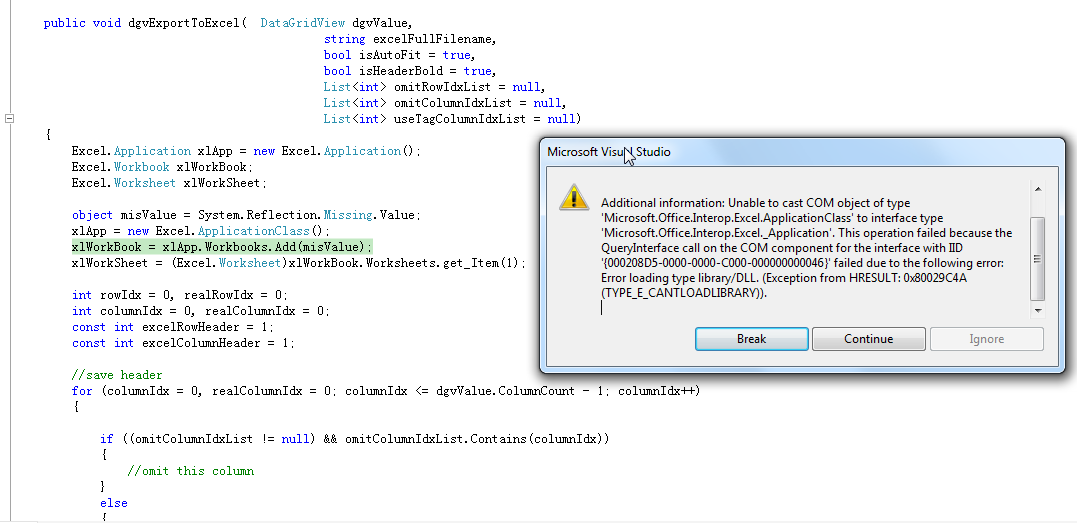Click the 'else' keyword

point(113,503)
